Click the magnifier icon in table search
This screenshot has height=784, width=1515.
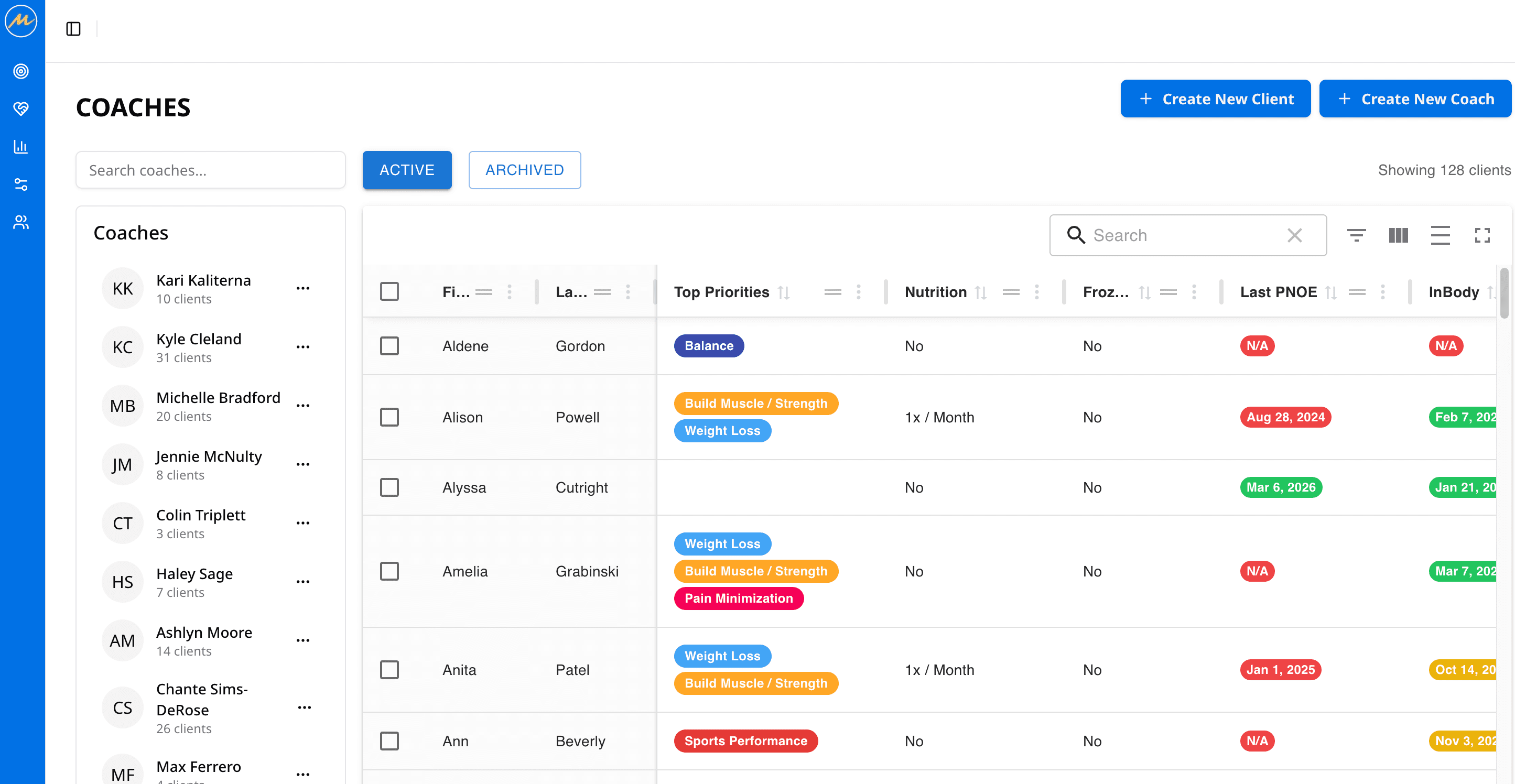click(1076, 235)
